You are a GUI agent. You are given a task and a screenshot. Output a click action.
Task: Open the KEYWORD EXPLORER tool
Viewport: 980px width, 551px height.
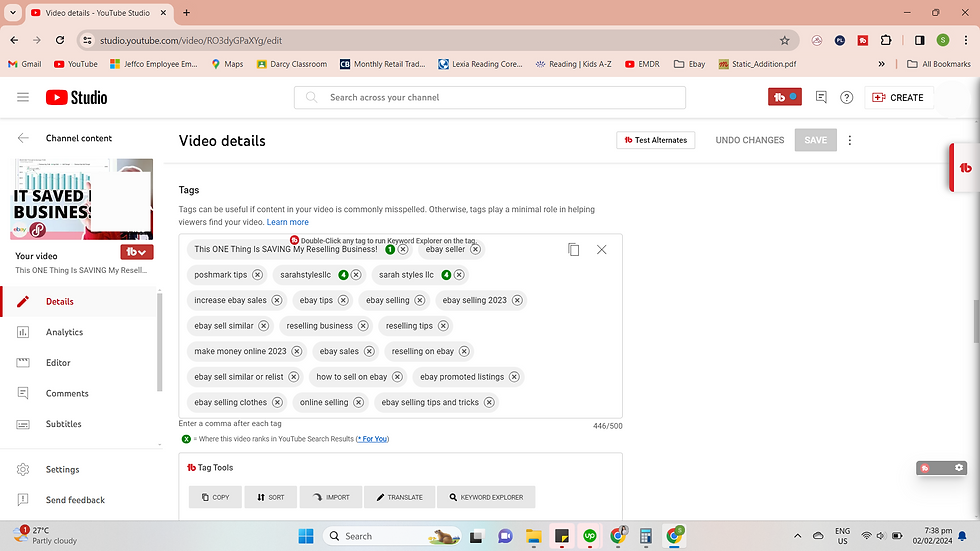coord(486,497)
